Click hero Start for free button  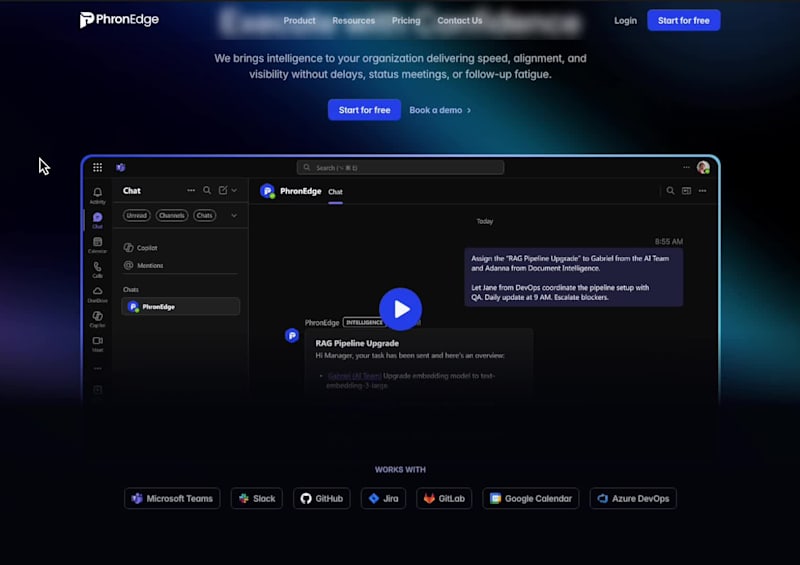(x=364, y=110)
